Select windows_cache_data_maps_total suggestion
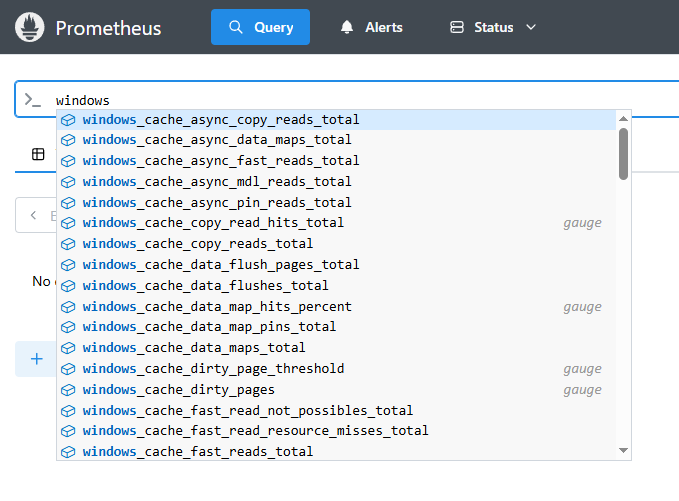 click(x=336, y=347)
